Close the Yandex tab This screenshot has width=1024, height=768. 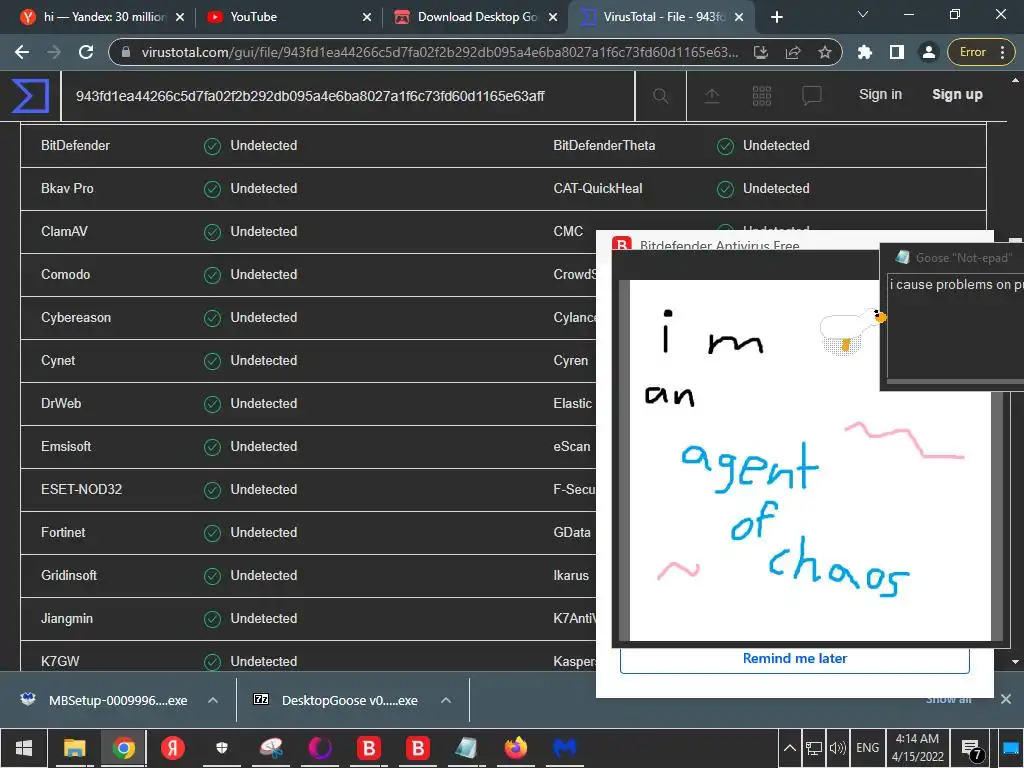pyautogui.click(x=180, y=17)
